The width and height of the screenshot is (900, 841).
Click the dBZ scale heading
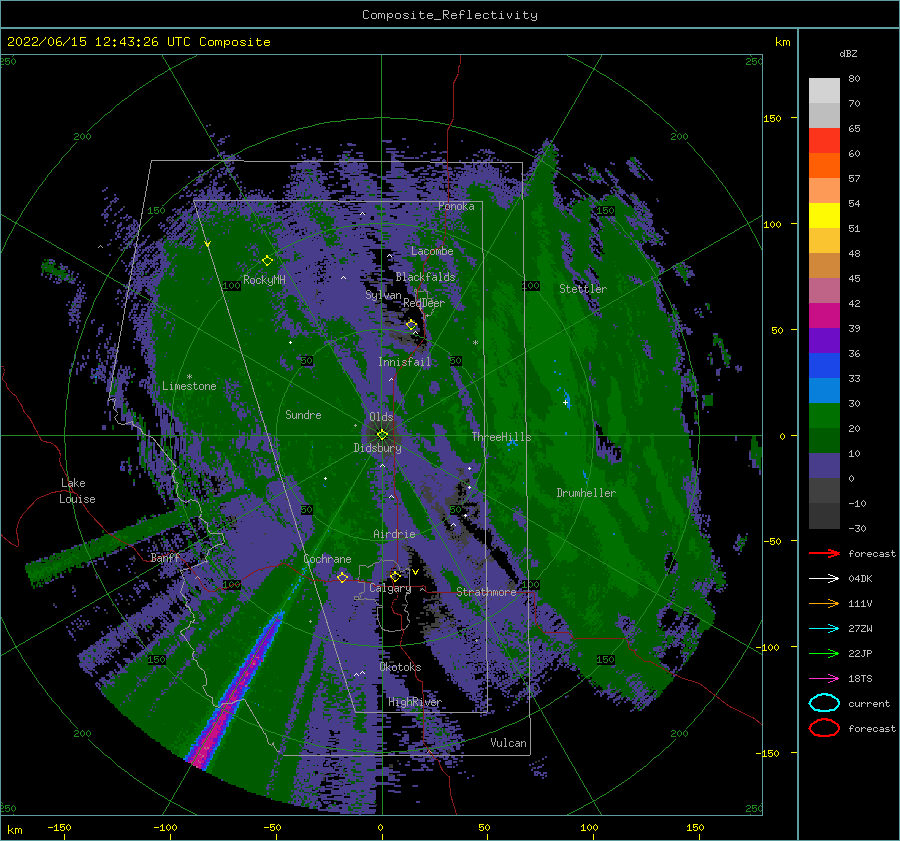[848, 54]
